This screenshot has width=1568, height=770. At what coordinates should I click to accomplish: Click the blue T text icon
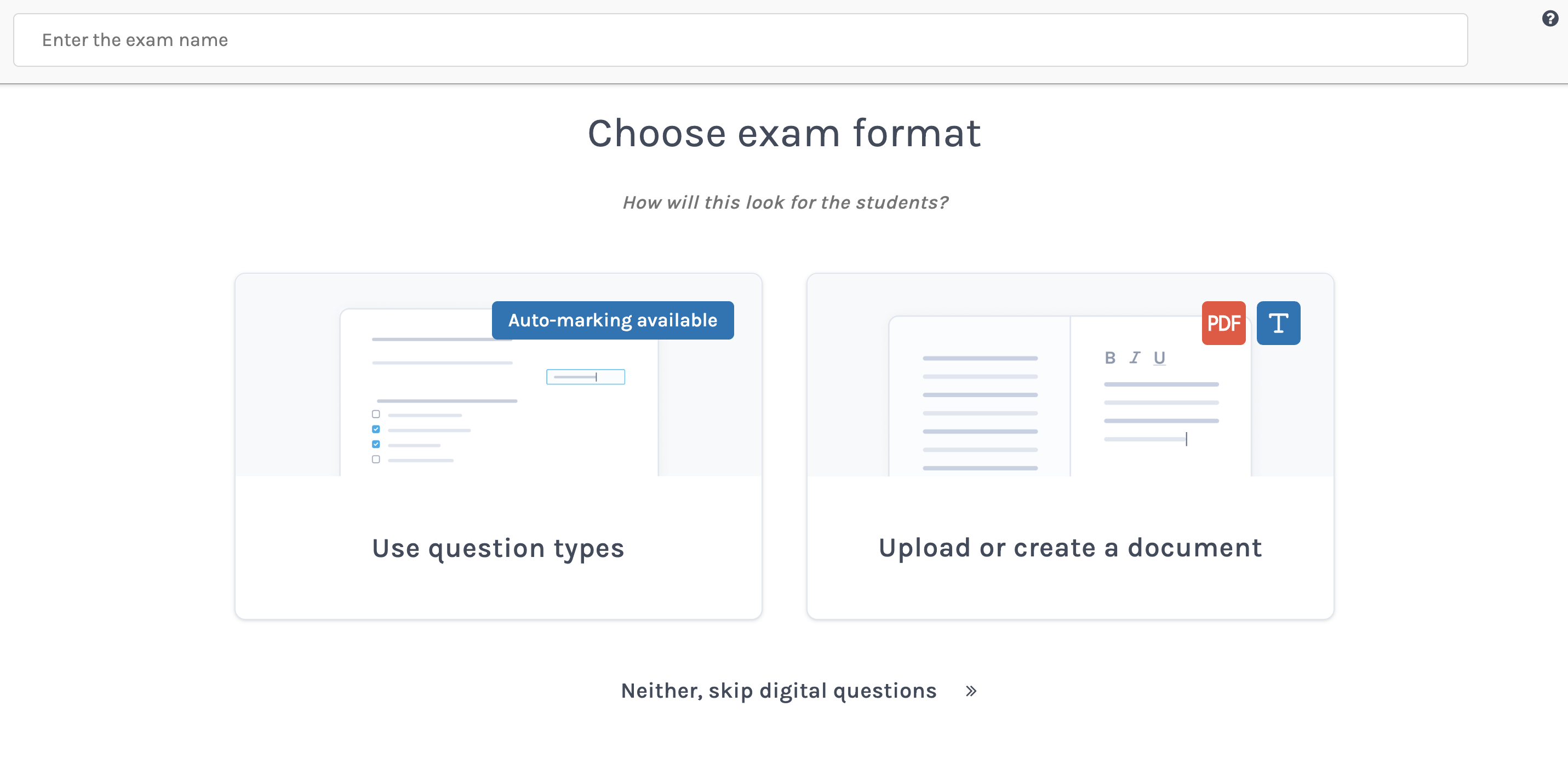coord(1278,323)
